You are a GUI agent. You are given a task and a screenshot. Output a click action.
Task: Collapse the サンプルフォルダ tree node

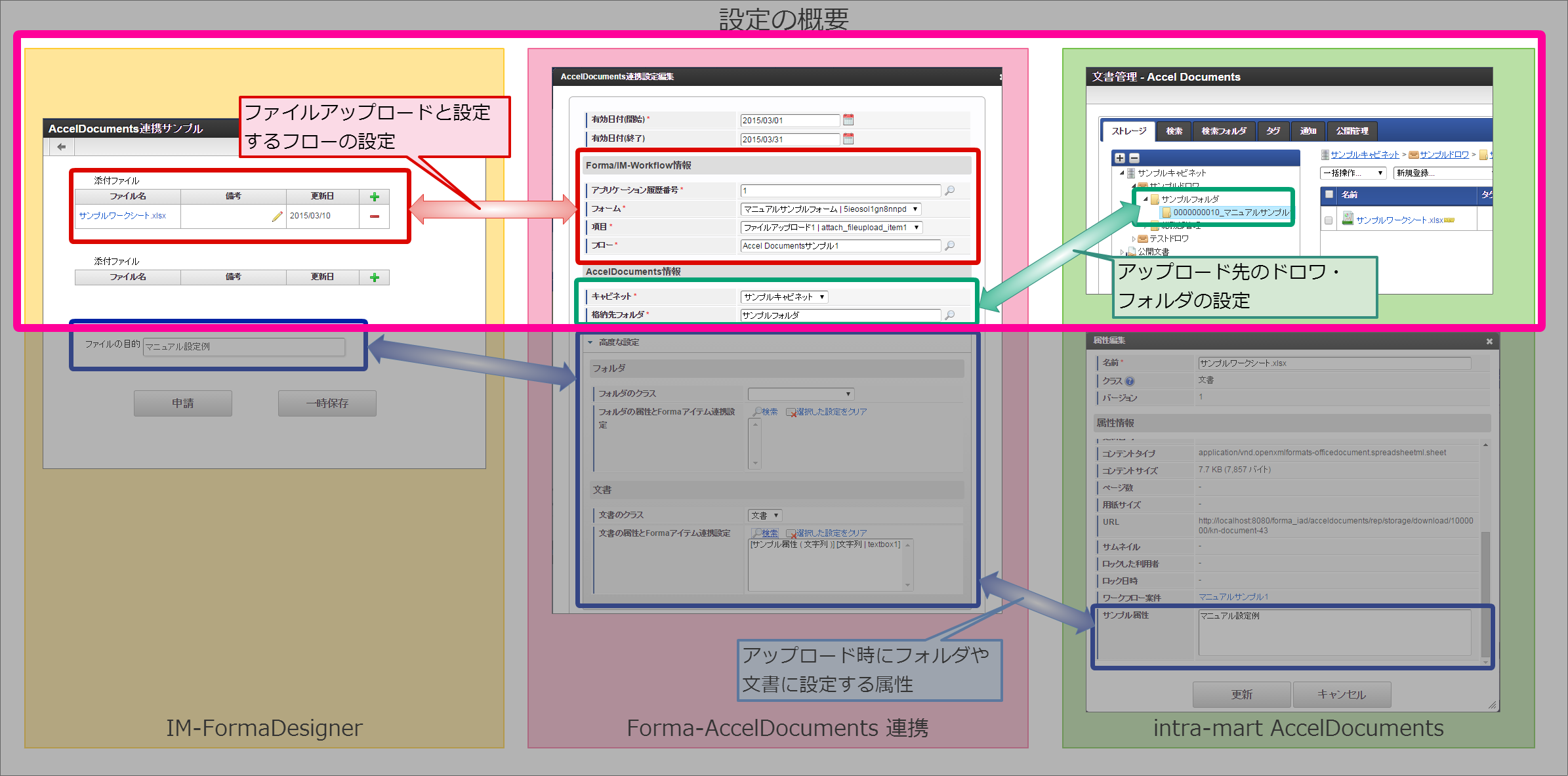1145,199
